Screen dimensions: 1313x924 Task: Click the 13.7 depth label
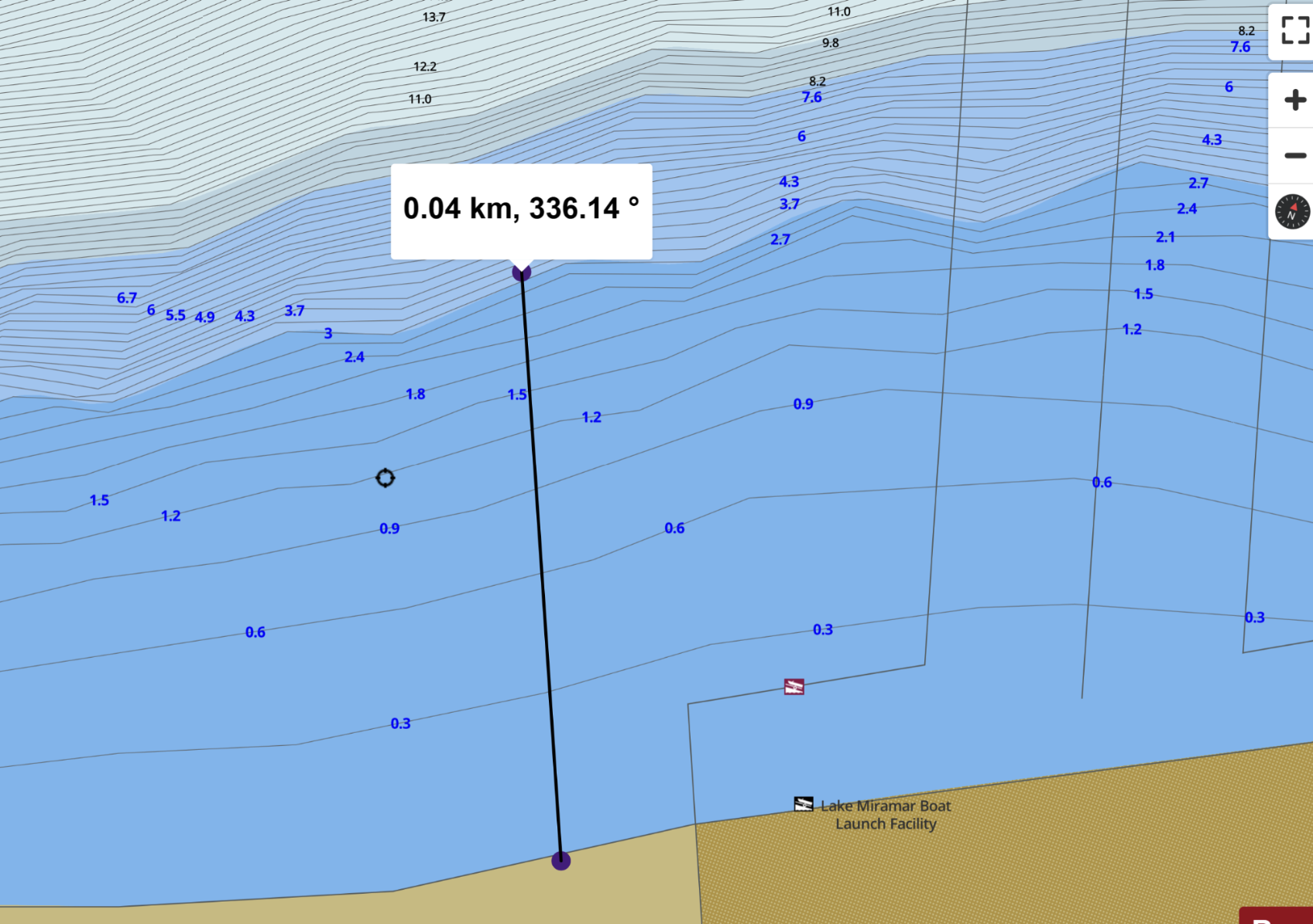click(434, 17)
